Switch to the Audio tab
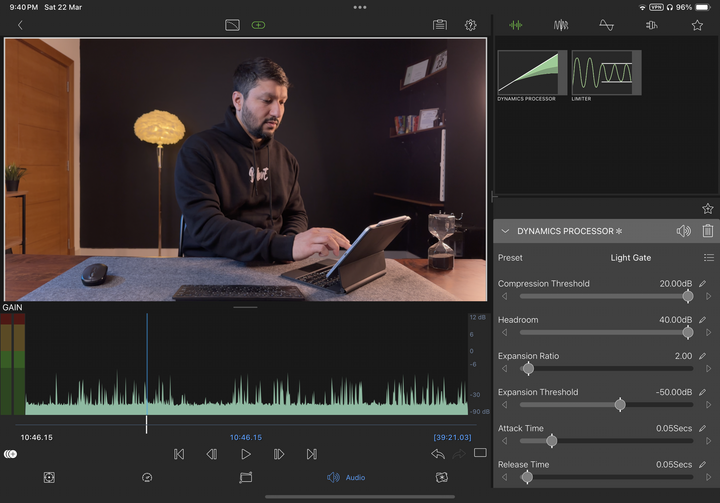Screen dimensions: 720x503 [346, 477]
